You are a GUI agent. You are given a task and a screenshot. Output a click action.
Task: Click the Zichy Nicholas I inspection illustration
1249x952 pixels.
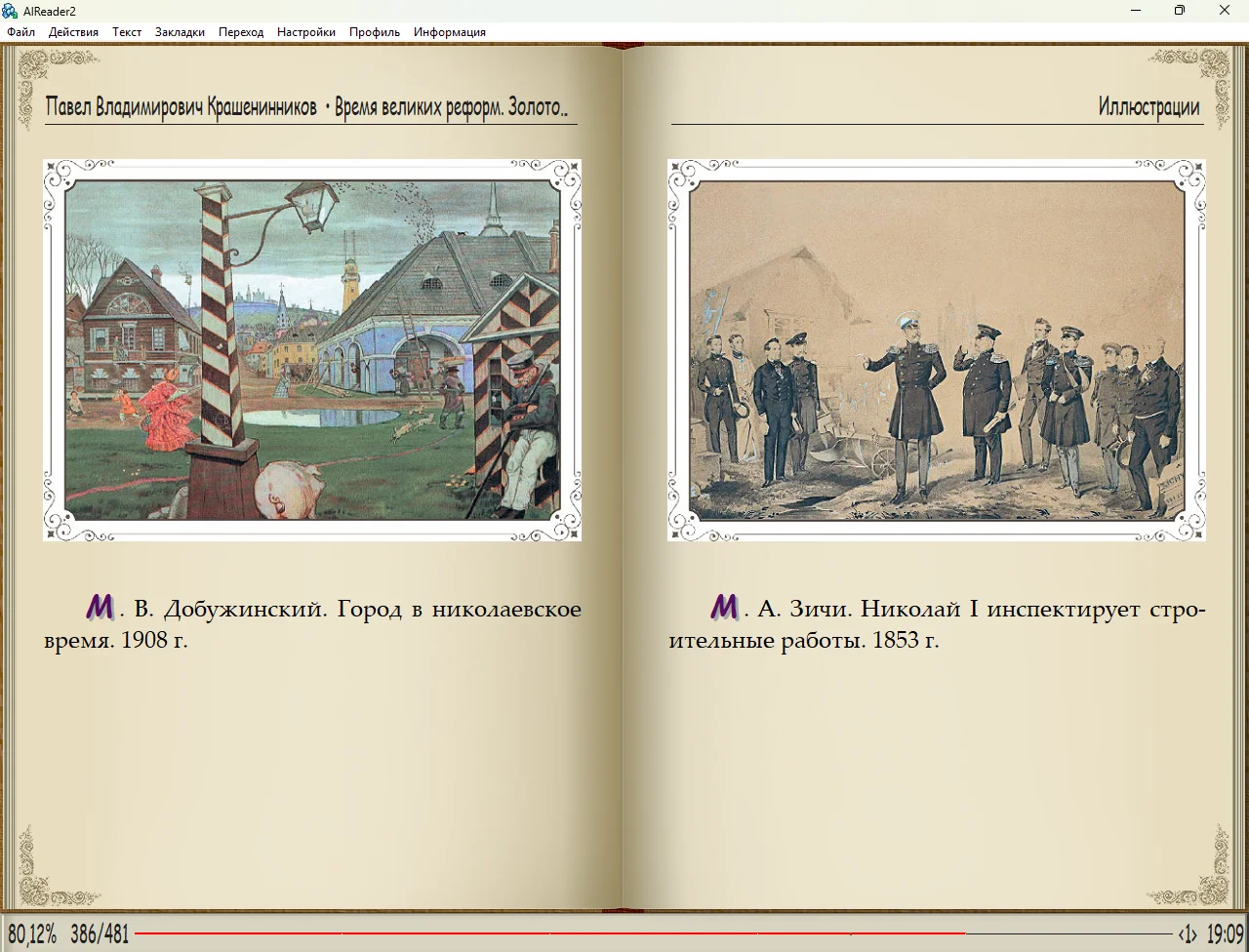coord(937,349)
